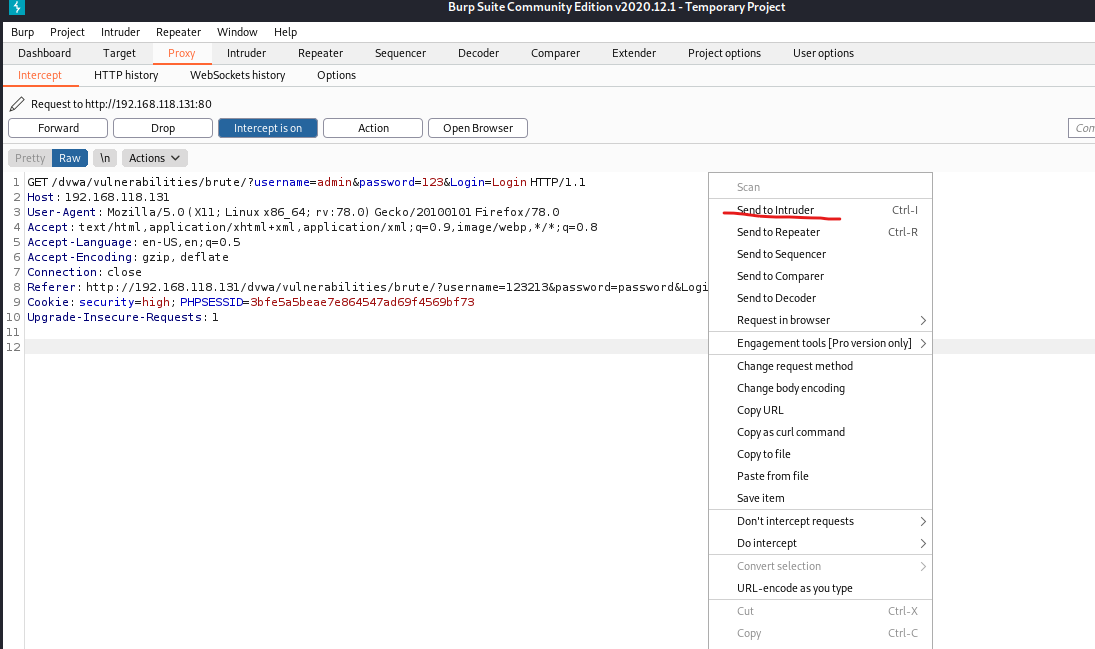This screenshot has width=1095, height=649.
Task: Open the Actions dropdown
Action: (155, 158)
